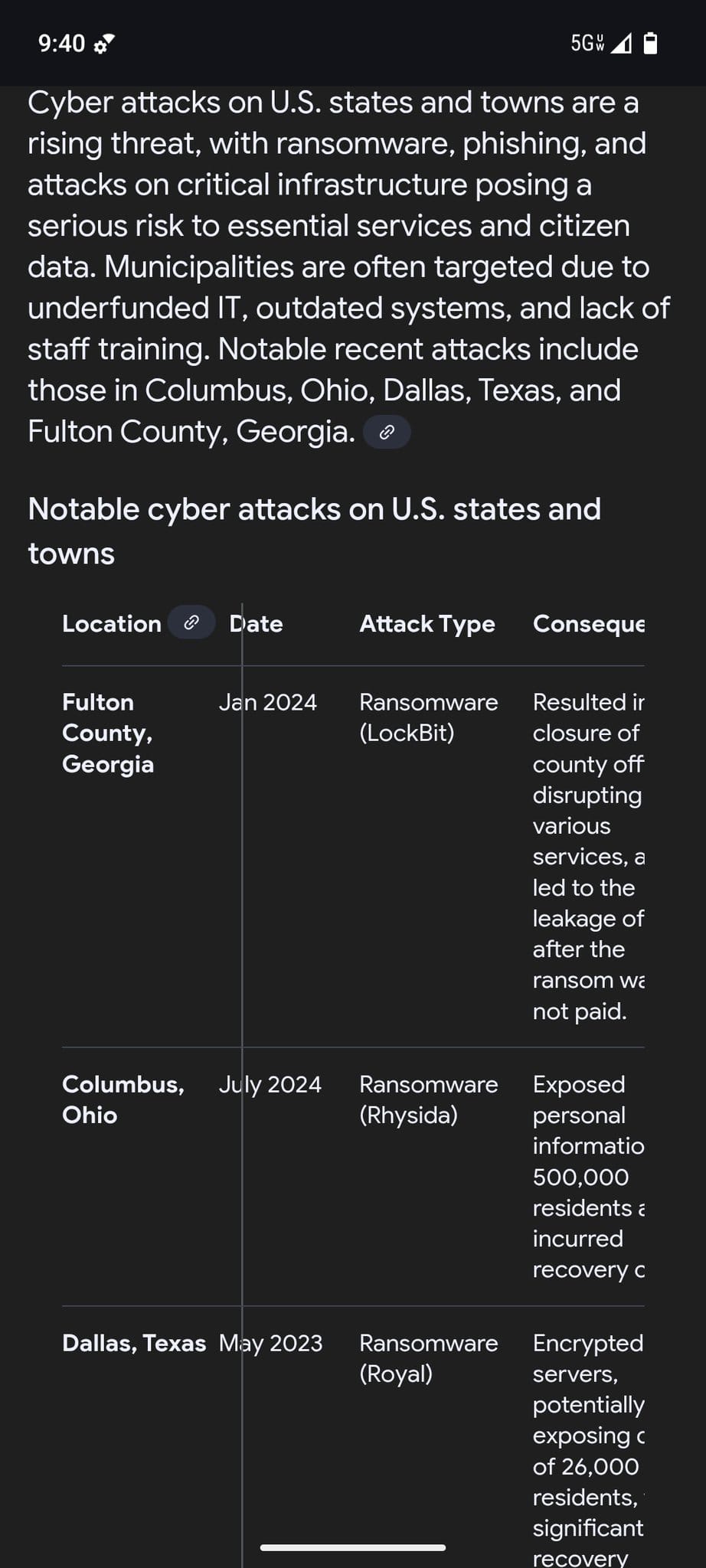Tap the truncated Consequences column header
The height and width of the screenshot is (1568, 706).
pos(588,624)
